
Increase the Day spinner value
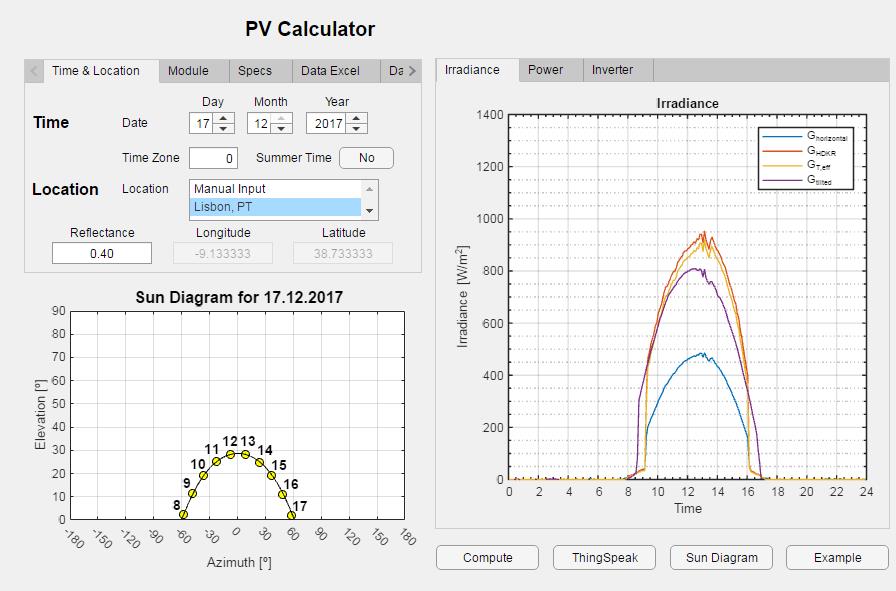tap(224, 118)
